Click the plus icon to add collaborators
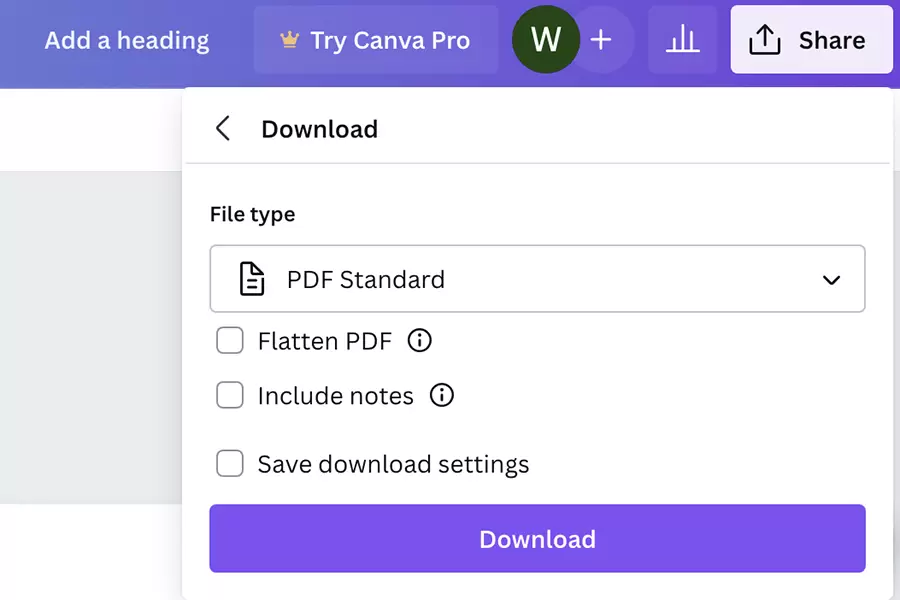900x600 pixels. pos(601,40)
